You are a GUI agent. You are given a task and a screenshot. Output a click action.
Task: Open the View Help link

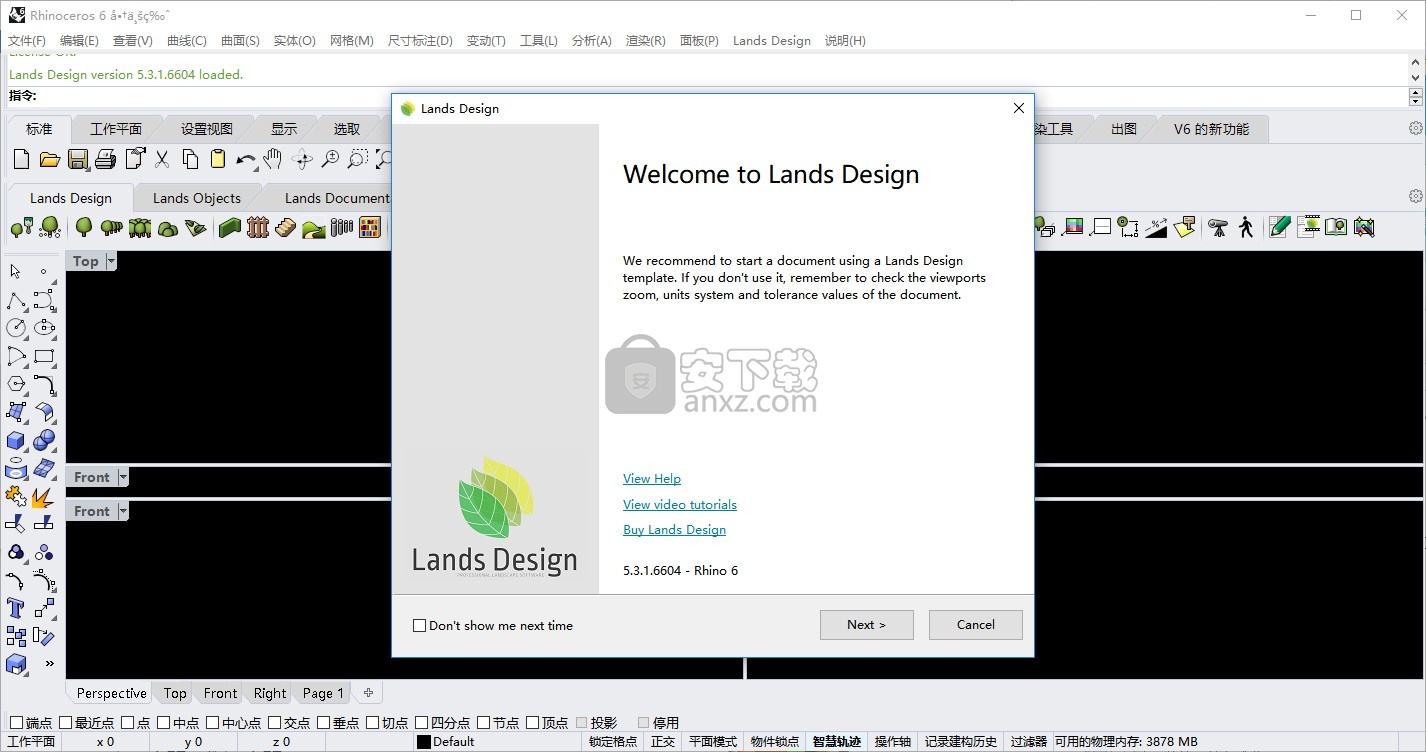652,479
